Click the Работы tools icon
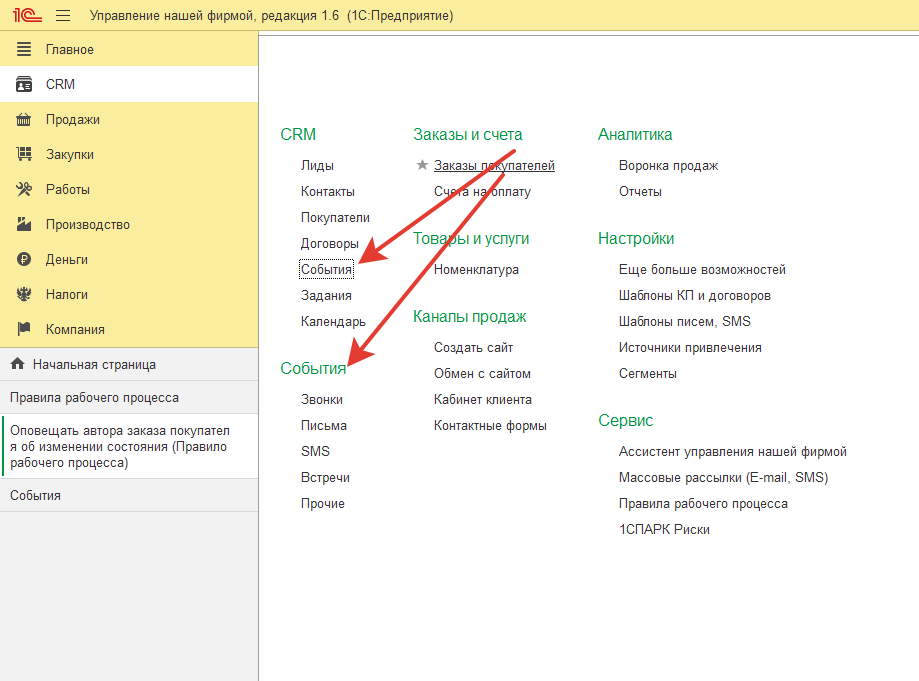This screenshot has width=919, height=681. click(23, 189)
